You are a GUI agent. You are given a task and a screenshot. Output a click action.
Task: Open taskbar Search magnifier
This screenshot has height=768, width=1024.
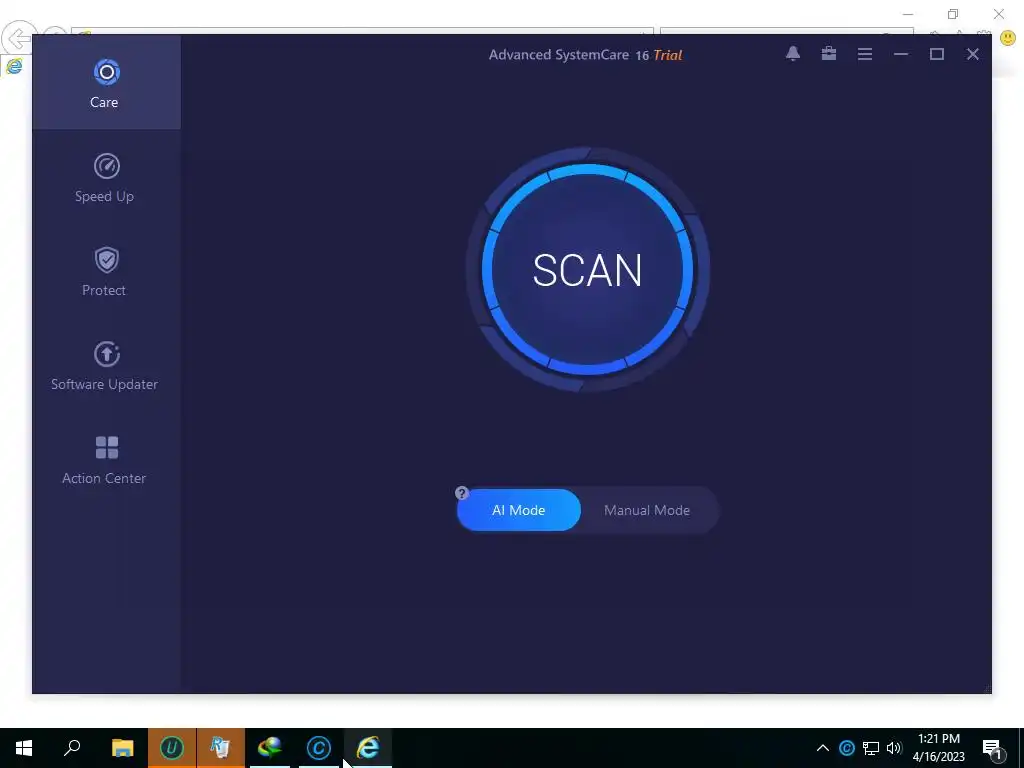click(x=72, y=748)
